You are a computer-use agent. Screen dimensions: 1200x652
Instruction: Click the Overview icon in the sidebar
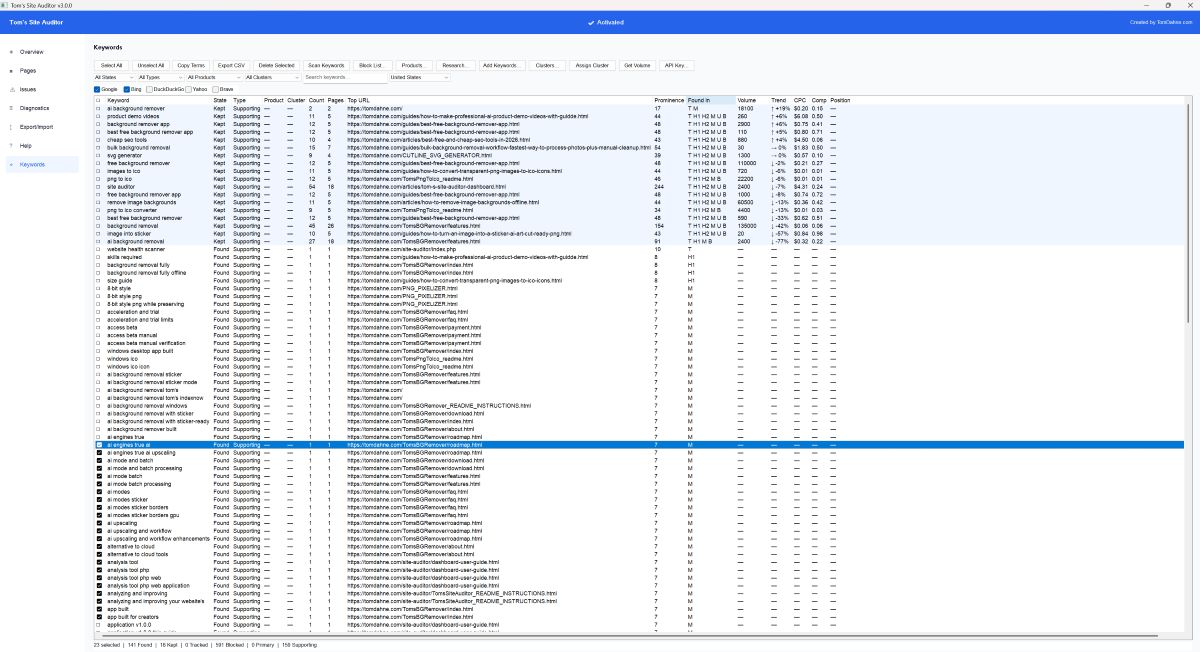(12, 52)
